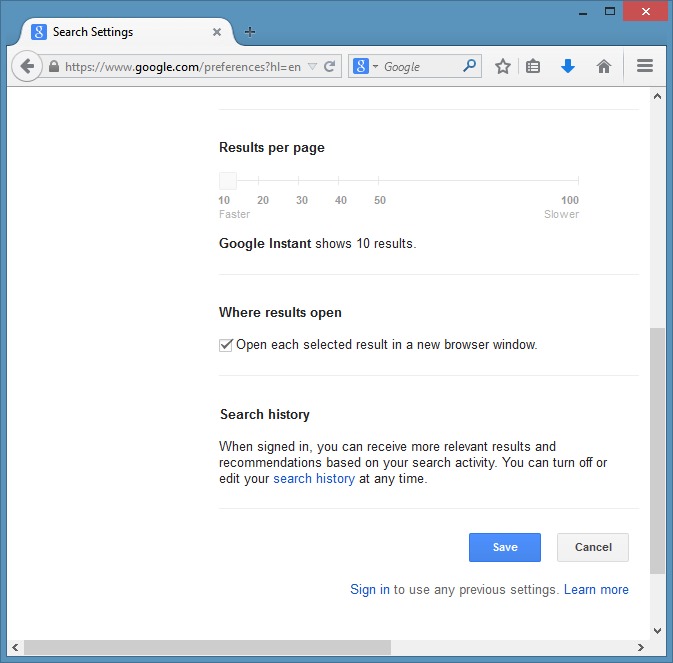The width and height of the screenshot is (673, 663).
Task: Go to home page icon
Action: tap(603, 67)
